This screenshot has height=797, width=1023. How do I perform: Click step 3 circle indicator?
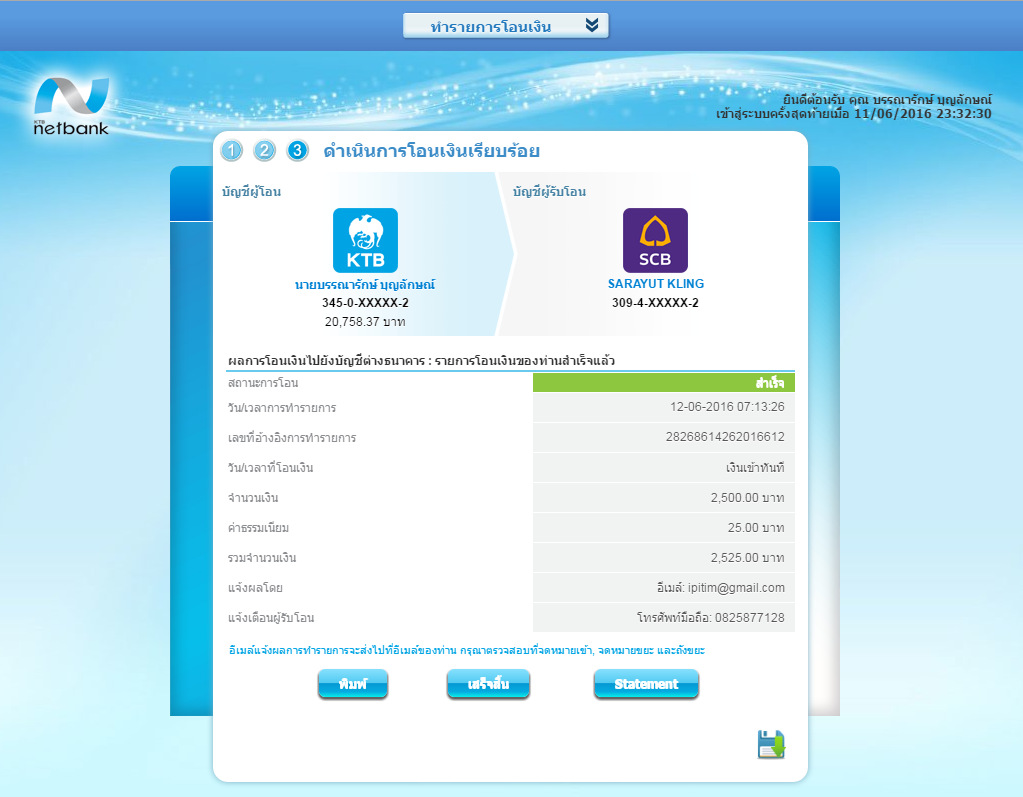pyautogui.click(x=298, y=151)
